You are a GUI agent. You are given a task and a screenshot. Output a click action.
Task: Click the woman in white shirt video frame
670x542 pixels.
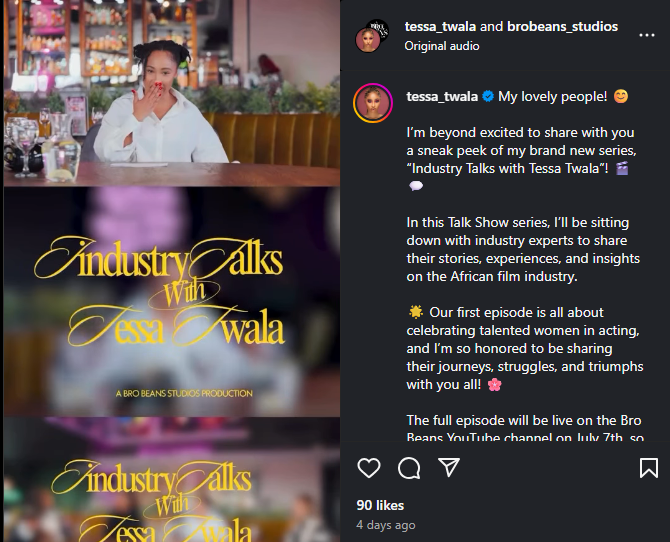[x=172, y=93]
